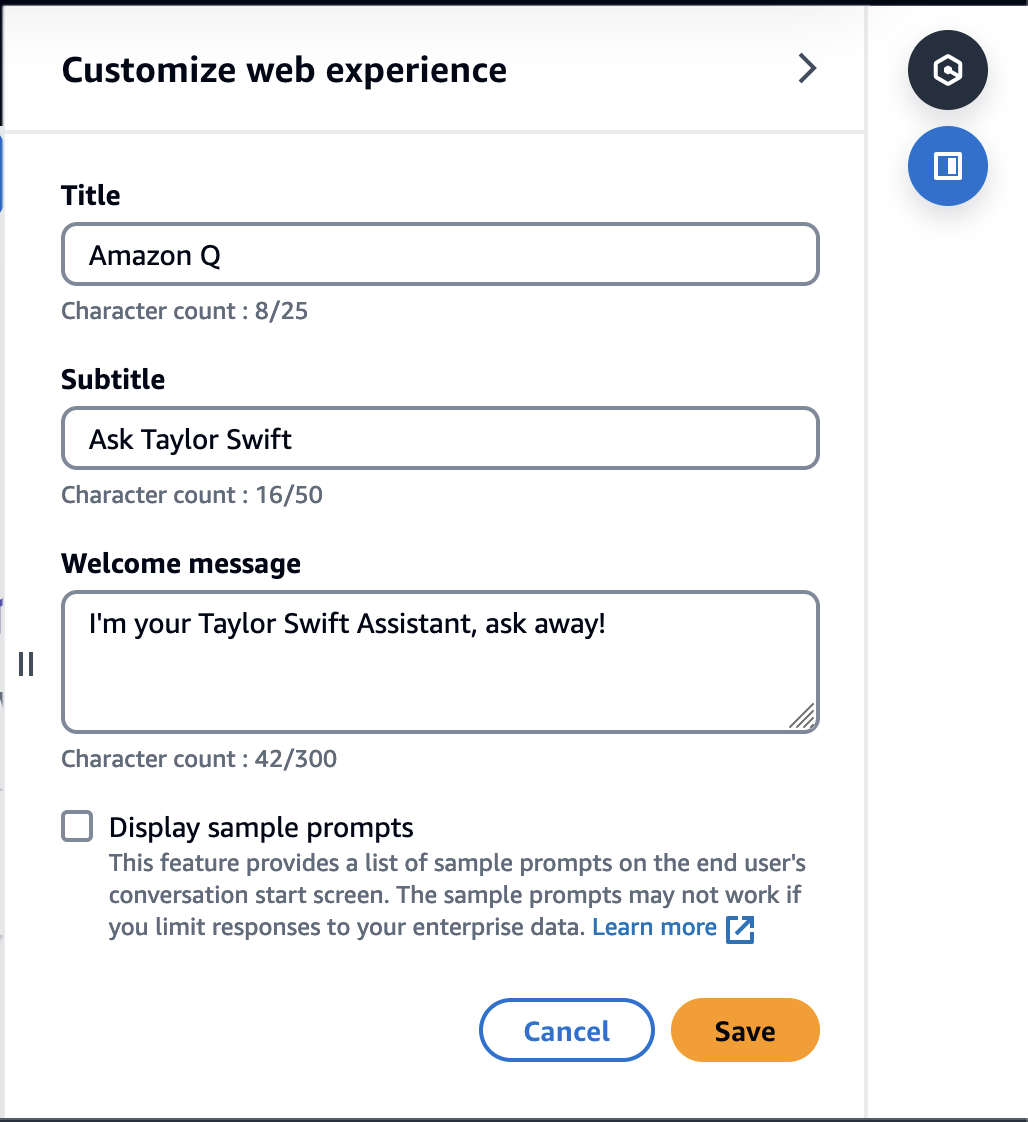This screenshot has width=1028, height=1122.
Task: Collapse the Customize web experience panel chevron
Action: click(807, 69)
